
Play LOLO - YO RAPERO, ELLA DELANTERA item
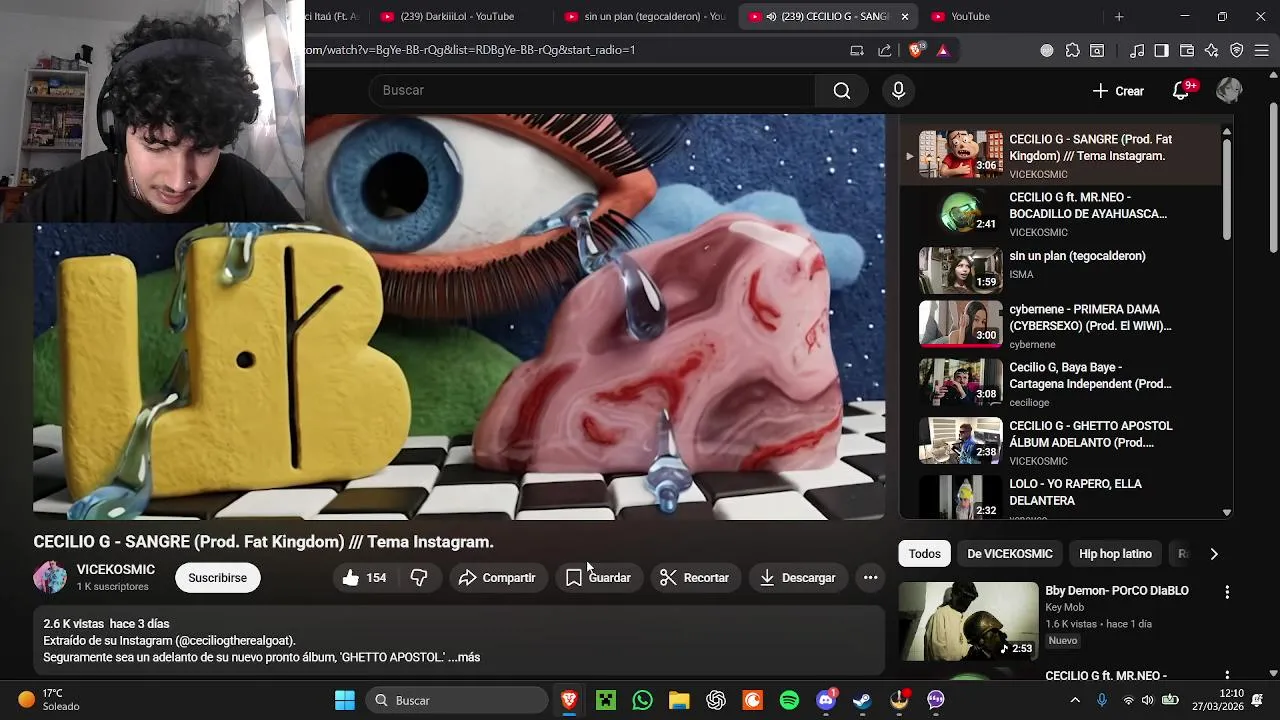tap(1060, 498)
